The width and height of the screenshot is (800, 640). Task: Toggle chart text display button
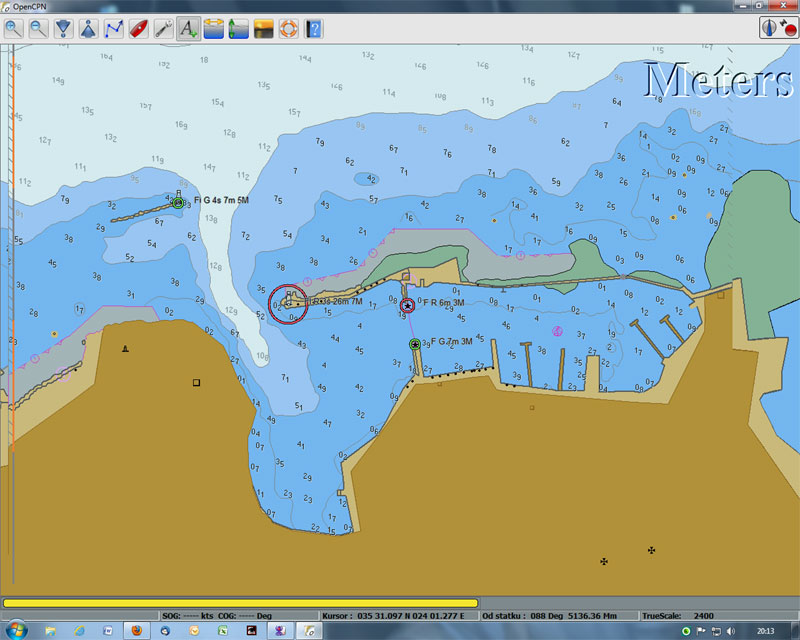[188, 28]
